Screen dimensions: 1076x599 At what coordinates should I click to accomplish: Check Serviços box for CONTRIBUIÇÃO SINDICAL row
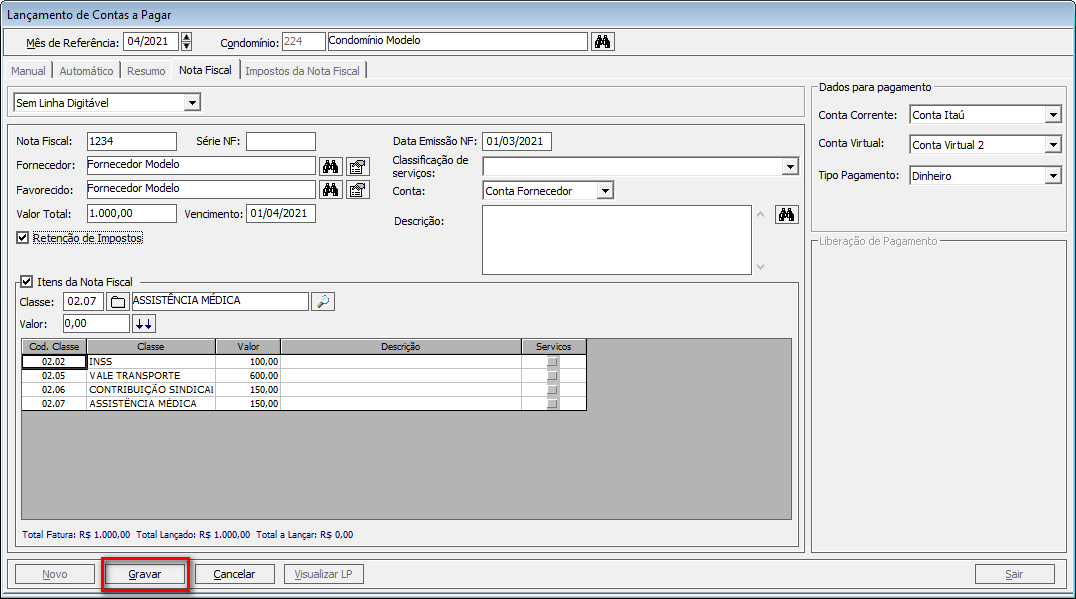(x=552, y=390)
